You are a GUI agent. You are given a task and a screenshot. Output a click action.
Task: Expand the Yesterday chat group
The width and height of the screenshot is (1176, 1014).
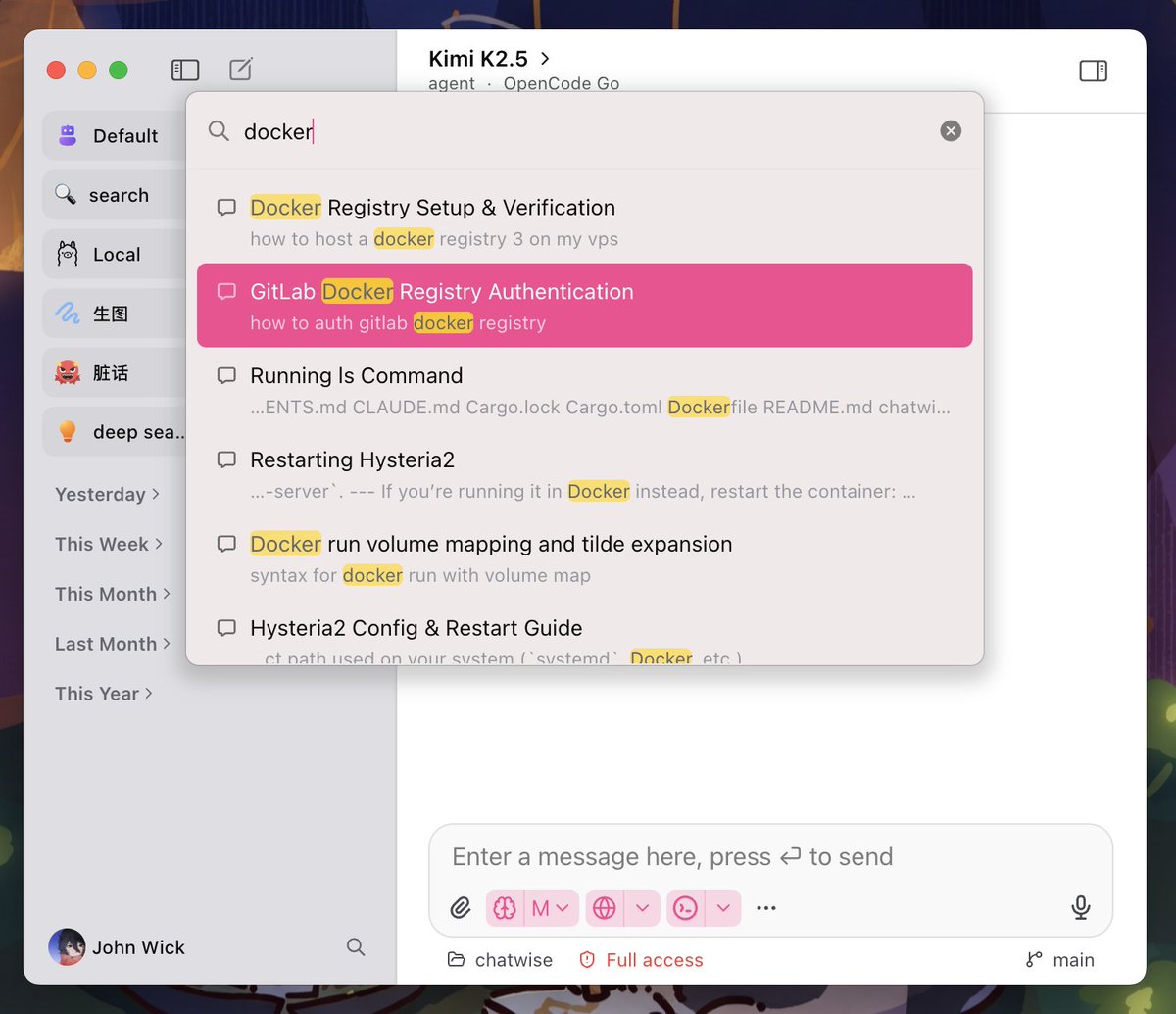(x=107, y=495)
